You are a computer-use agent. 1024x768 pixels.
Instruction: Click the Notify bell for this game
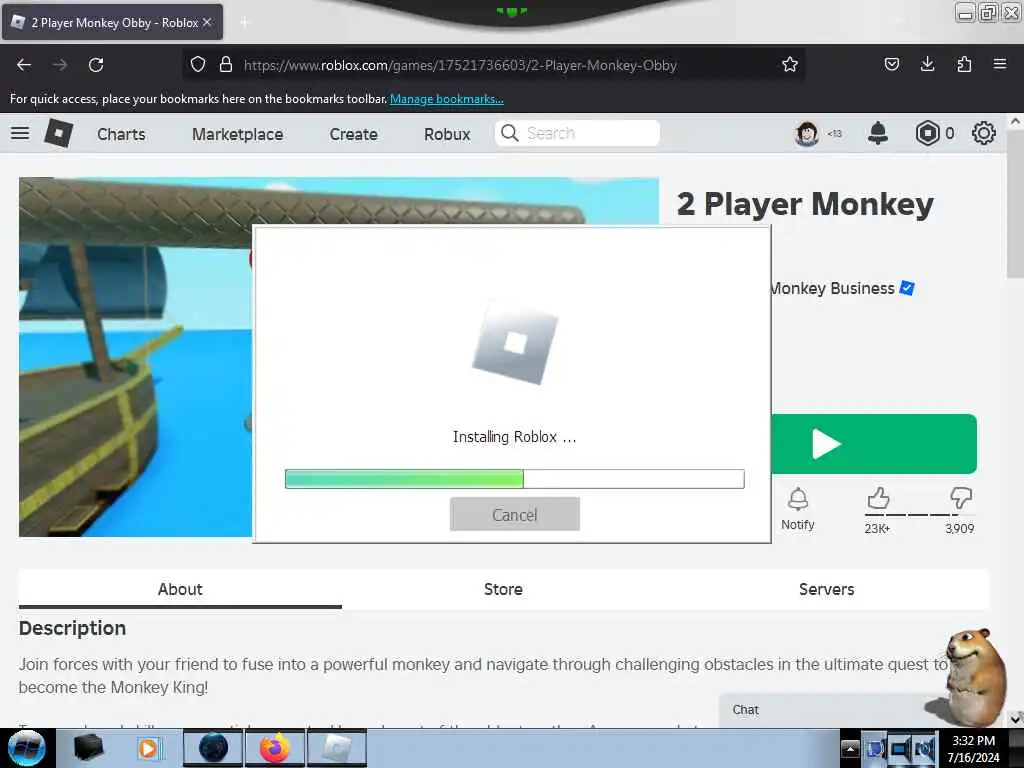pyautogui.click(x=797, y=509)
